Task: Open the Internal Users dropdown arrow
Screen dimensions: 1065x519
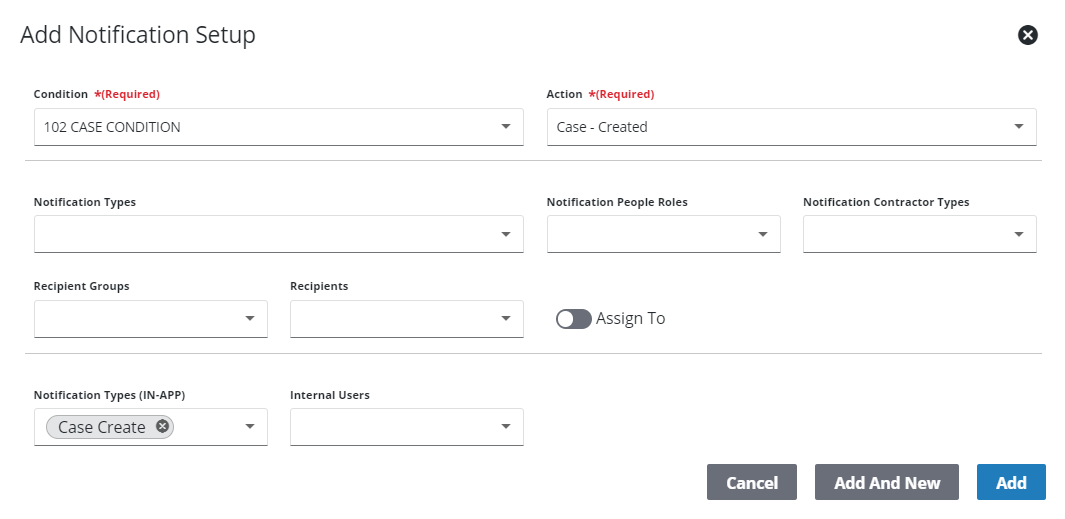Action: click(x=505, y=426)
